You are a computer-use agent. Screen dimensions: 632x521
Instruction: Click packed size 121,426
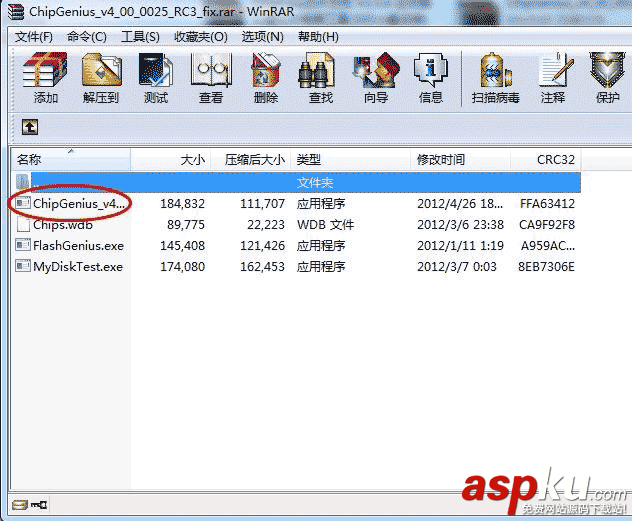click(x=262, y=245)
